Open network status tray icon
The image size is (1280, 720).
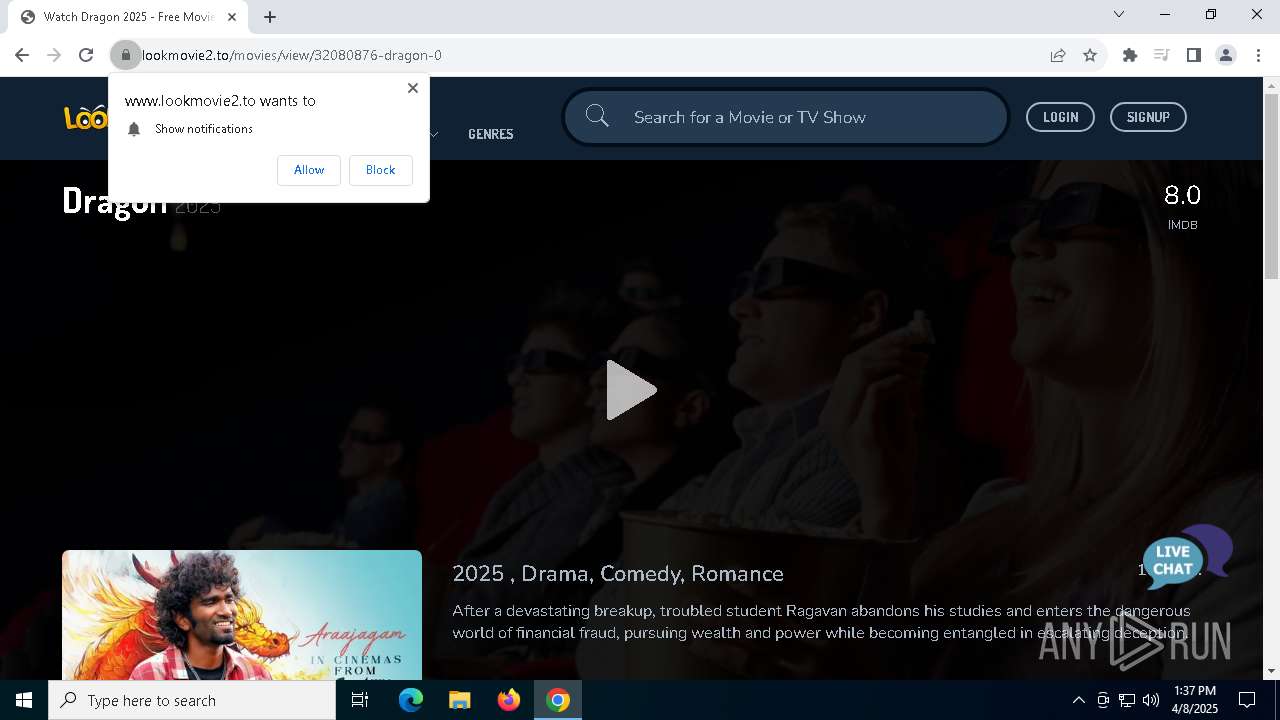(x=1127, y=700)
